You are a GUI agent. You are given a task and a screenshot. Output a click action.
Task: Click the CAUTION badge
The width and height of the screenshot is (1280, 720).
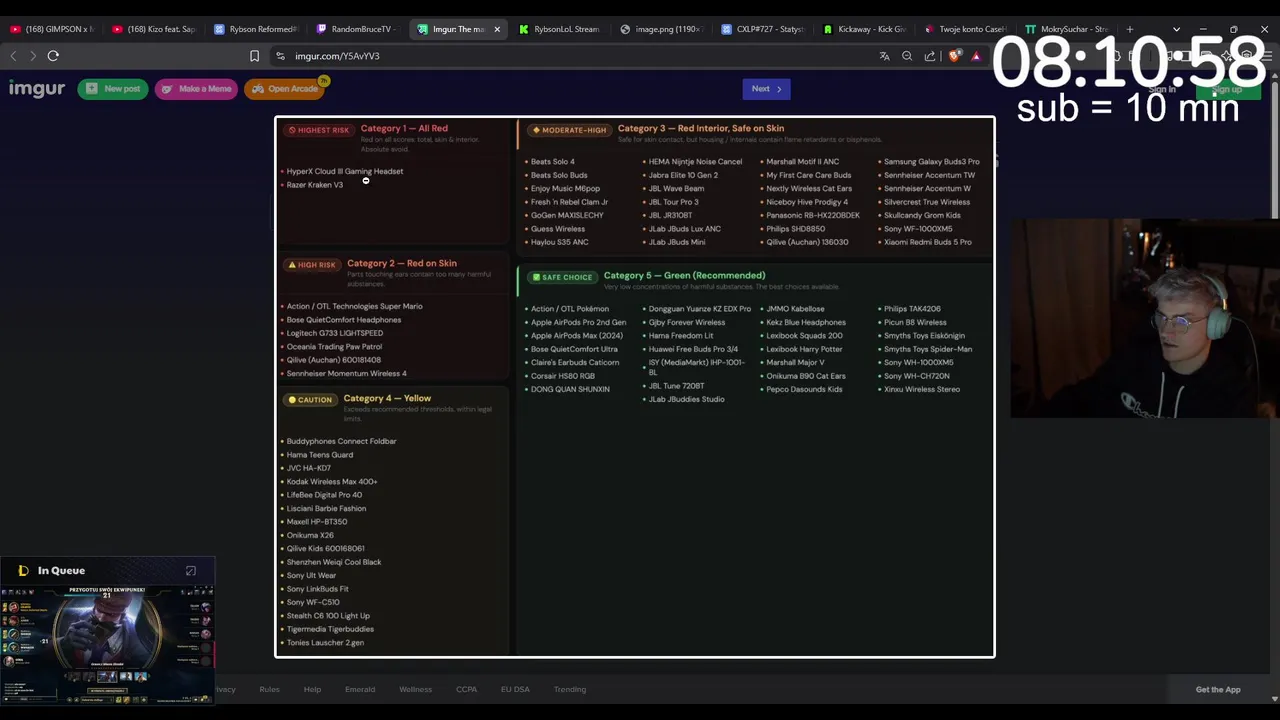pyautogui.click(x=310, y=400)
